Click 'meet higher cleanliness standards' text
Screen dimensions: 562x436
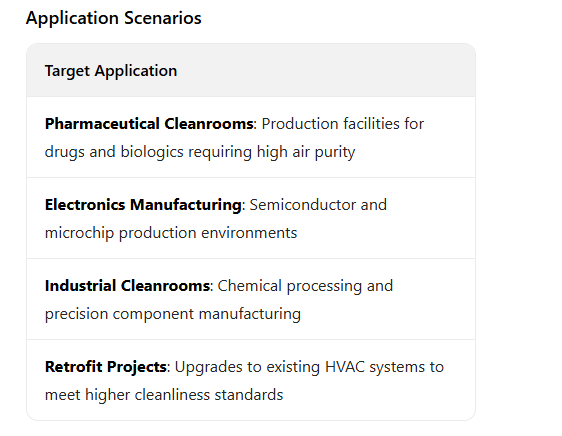(164, 395)
